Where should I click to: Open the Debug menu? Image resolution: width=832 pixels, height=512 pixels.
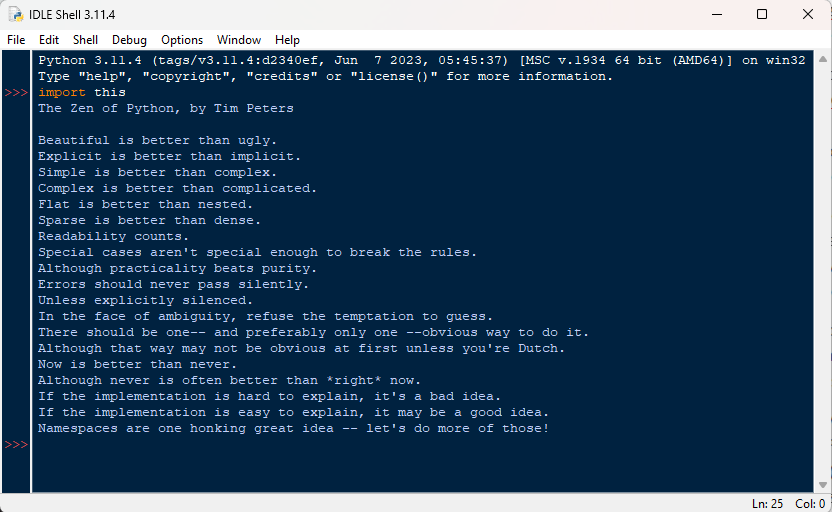pos(129,40)
